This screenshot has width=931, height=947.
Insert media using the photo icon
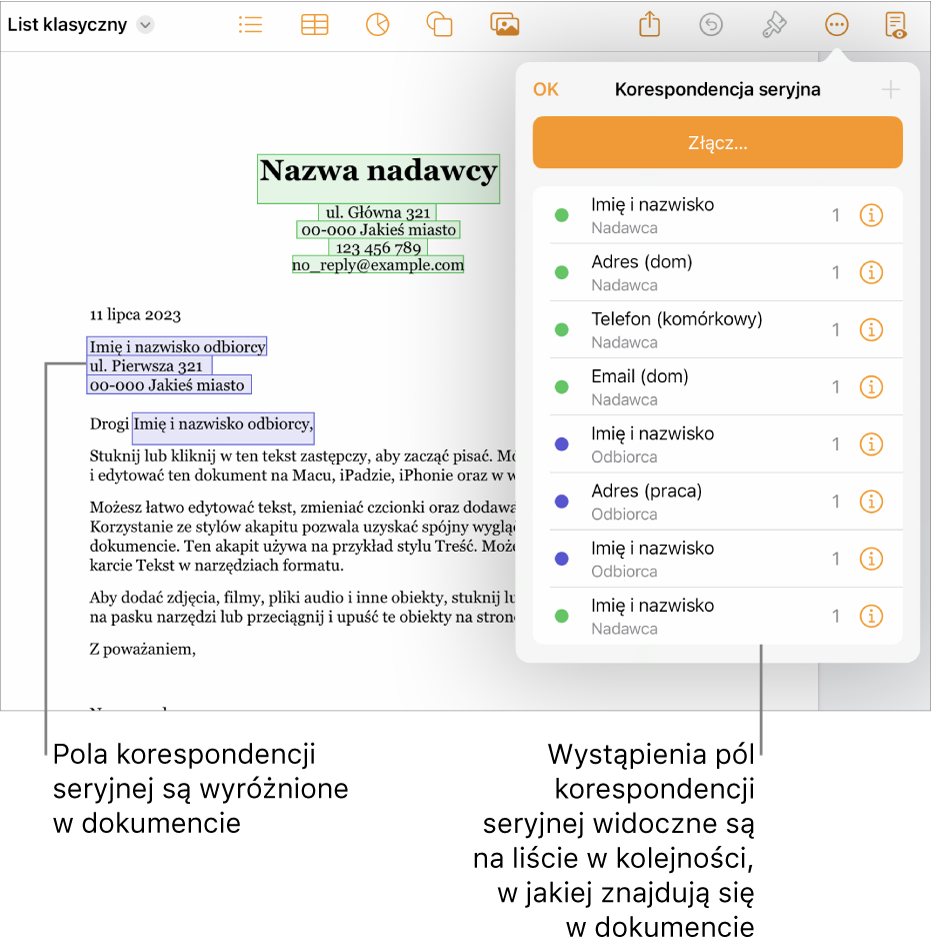point(505,25)
